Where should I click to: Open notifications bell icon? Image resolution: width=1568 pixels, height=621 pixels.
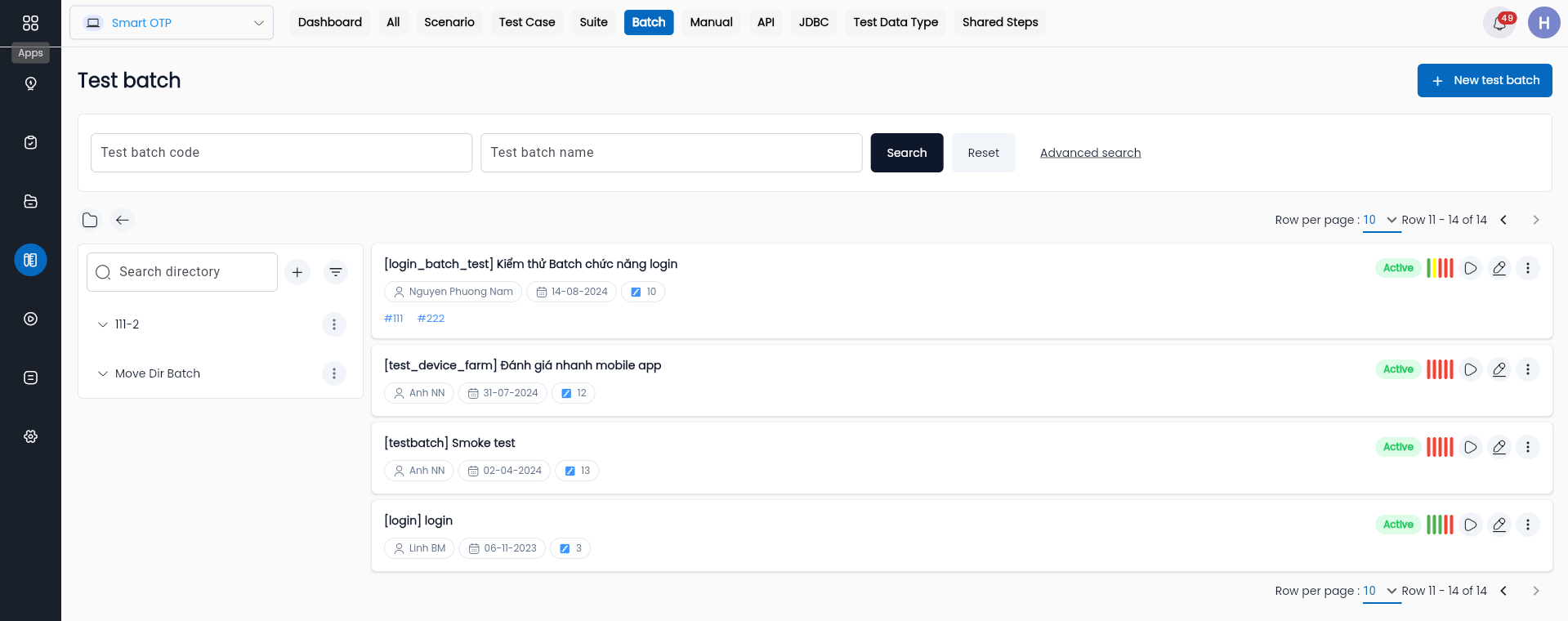pos(1499,23)
